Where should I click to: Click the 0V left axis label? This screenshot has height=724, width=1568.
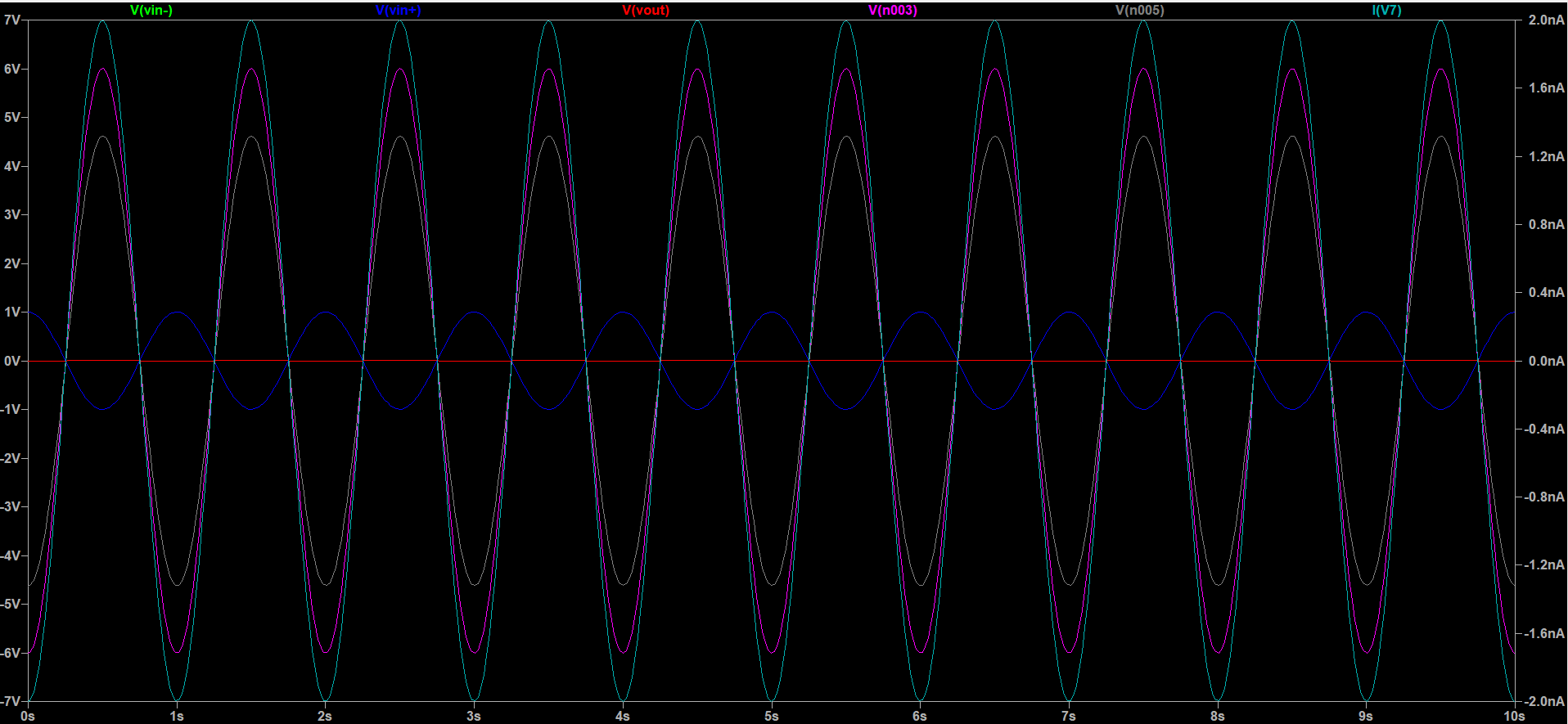[11, 361]
